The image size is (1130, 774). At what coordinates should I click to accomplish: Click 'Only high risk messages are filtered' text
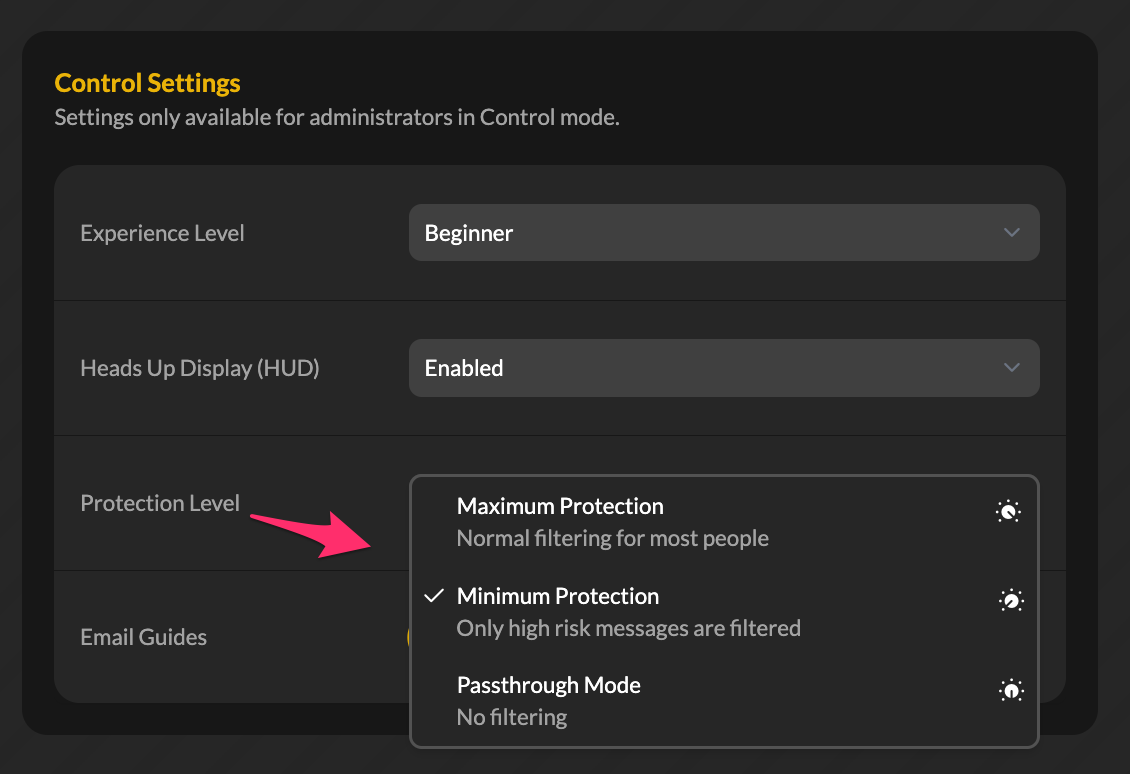[628, 628]
